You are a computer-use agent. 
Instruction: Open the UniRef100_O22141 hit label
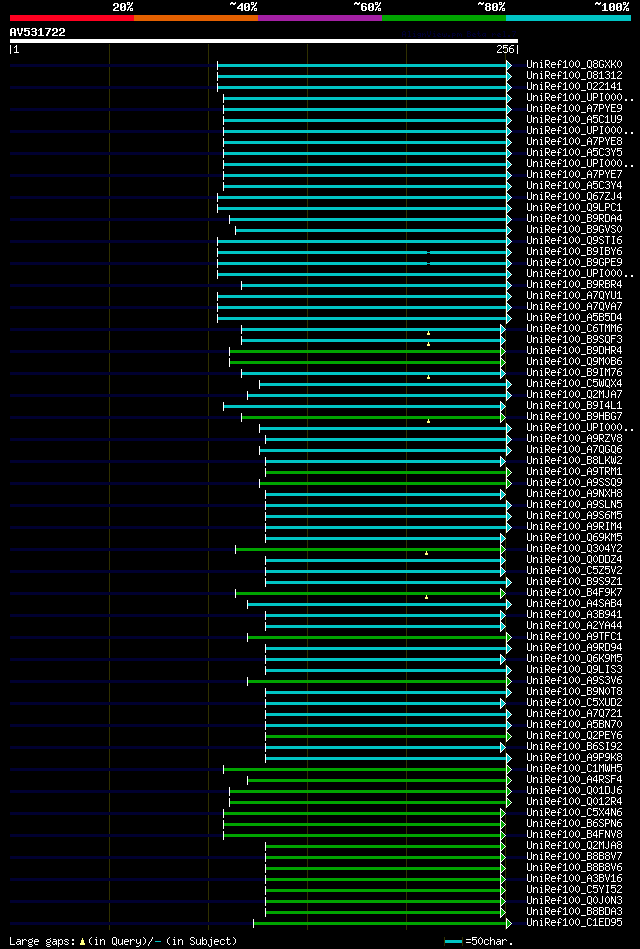(x=574, y=87)
